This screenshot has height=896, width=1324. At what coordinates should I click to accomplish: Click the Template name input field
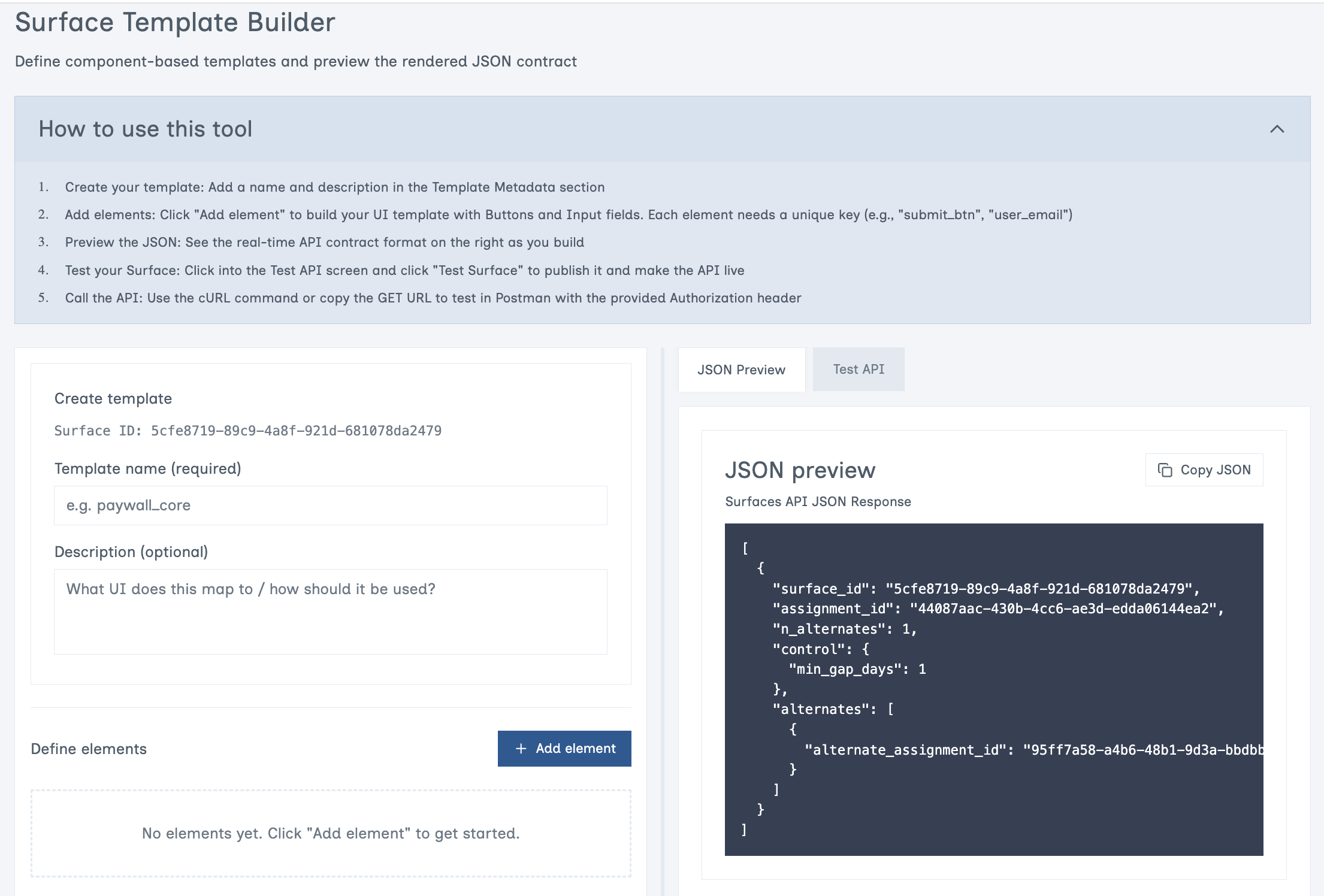[330, 505]
